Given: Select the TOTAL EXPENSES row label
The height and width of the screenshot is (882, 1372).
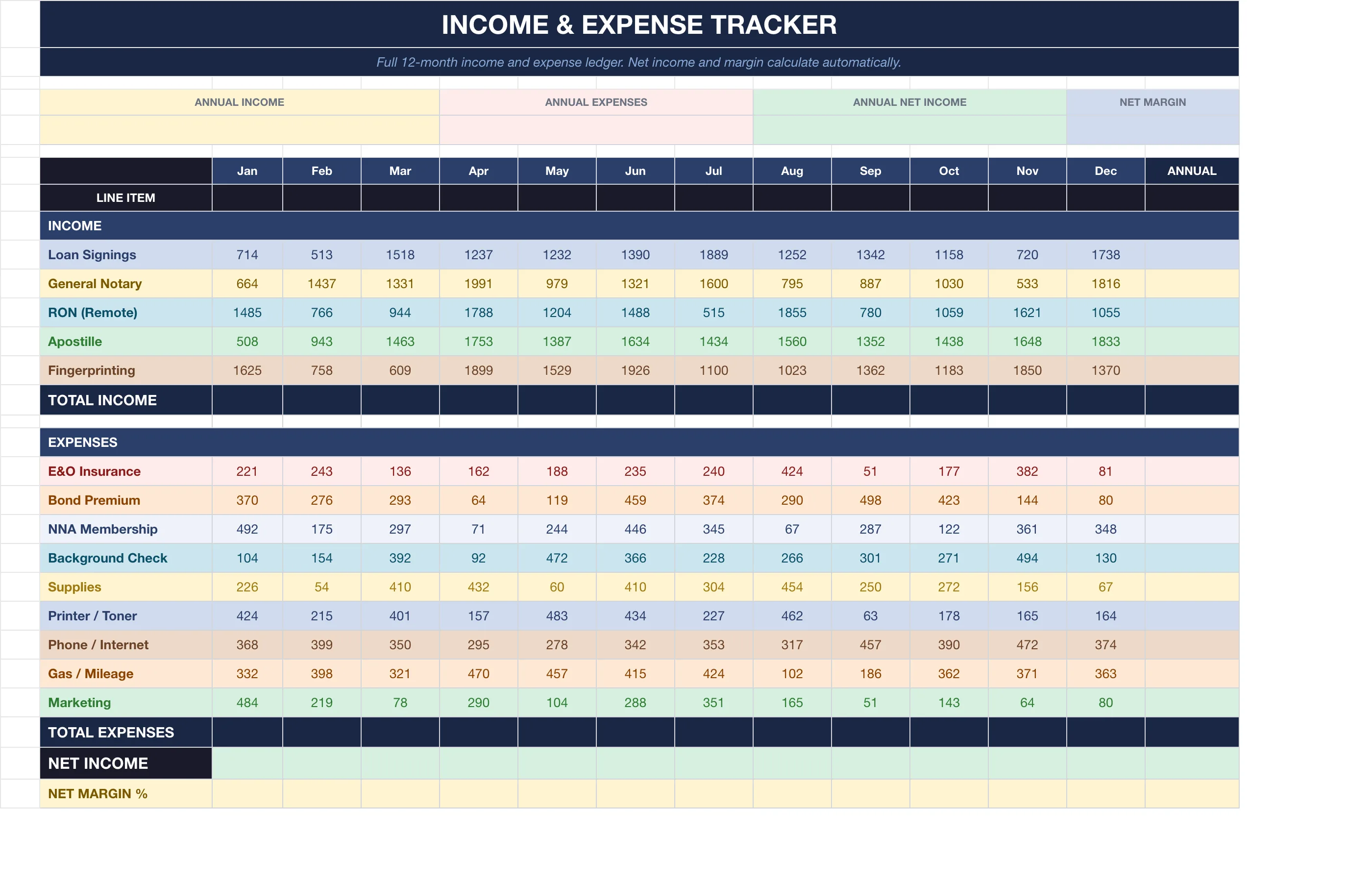Looking at the screenshot, I should pos(125,732).
